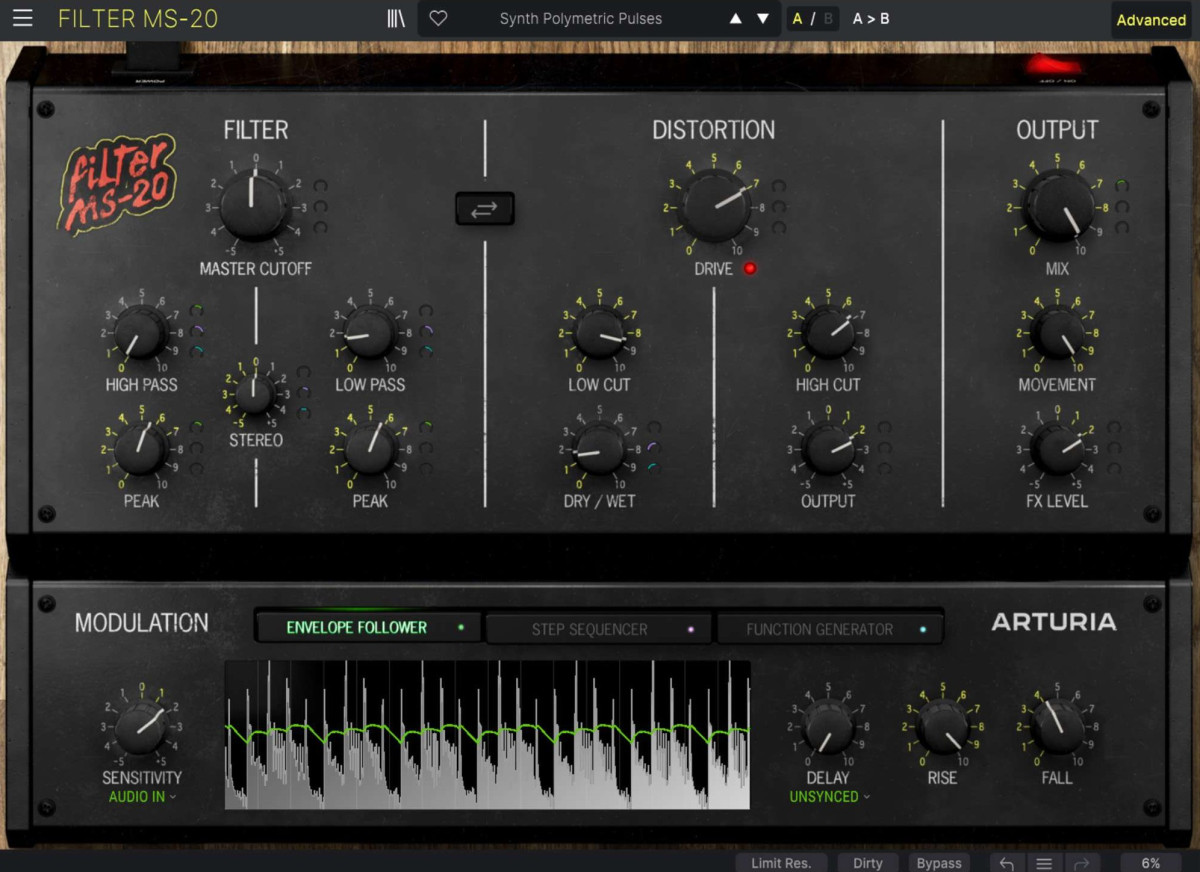Click the OUTPUT section heading
This screenshot has width=1200, height=872.
1057,130
